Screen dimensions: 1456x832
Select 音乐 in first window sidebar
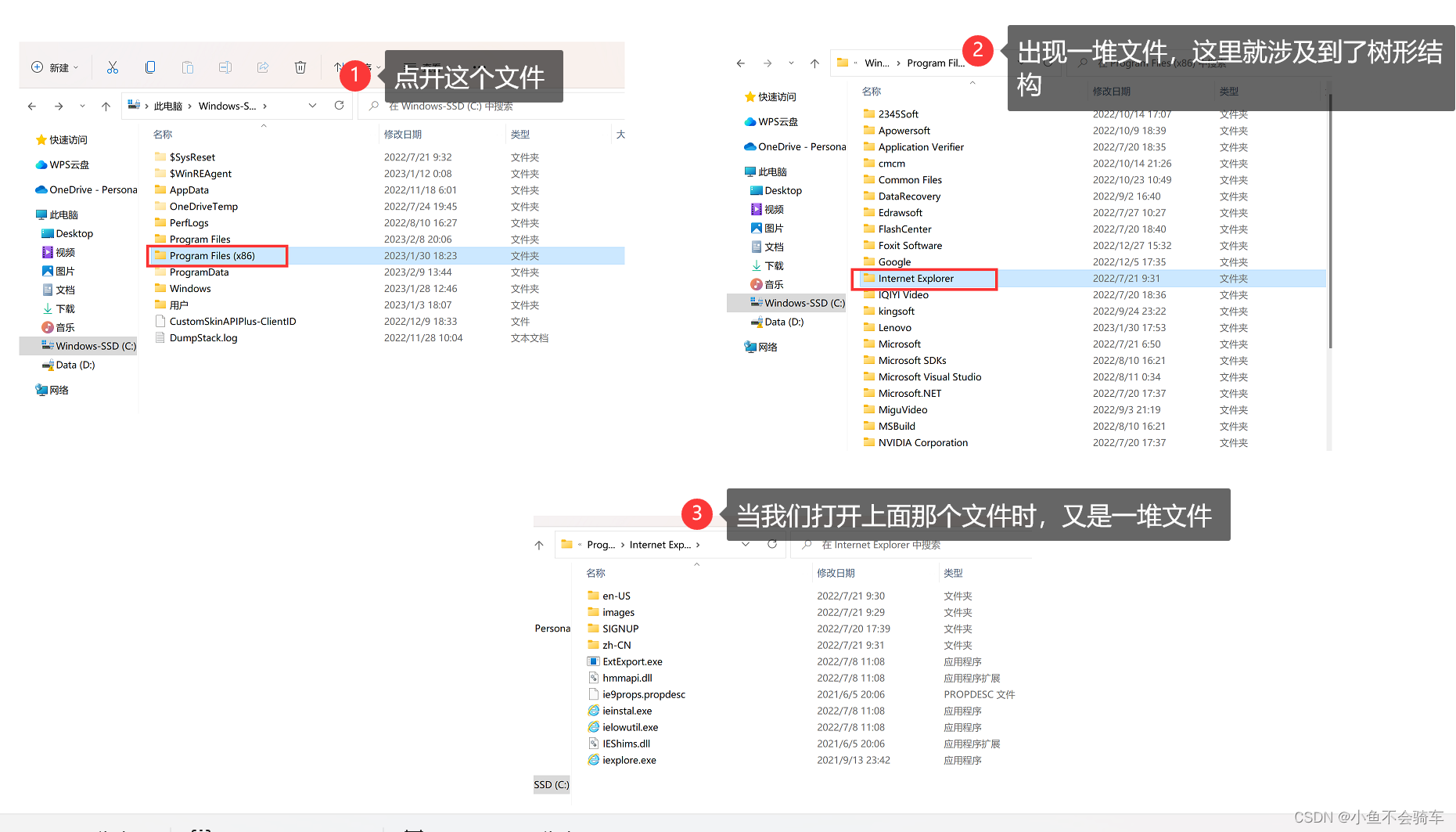59,328
